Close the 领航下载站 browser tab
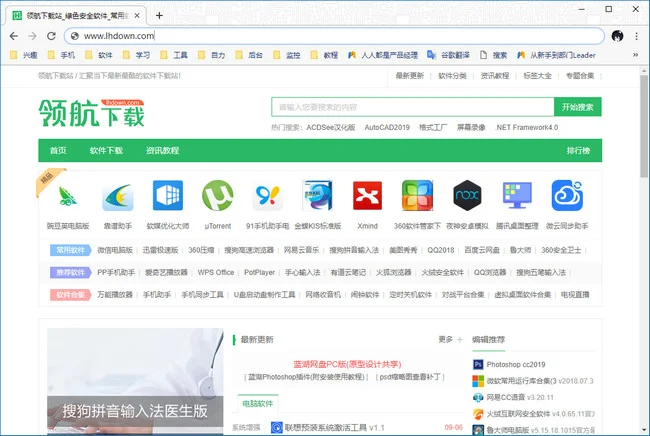This screenshot has height=436, width=650. (x=137, y=16)
